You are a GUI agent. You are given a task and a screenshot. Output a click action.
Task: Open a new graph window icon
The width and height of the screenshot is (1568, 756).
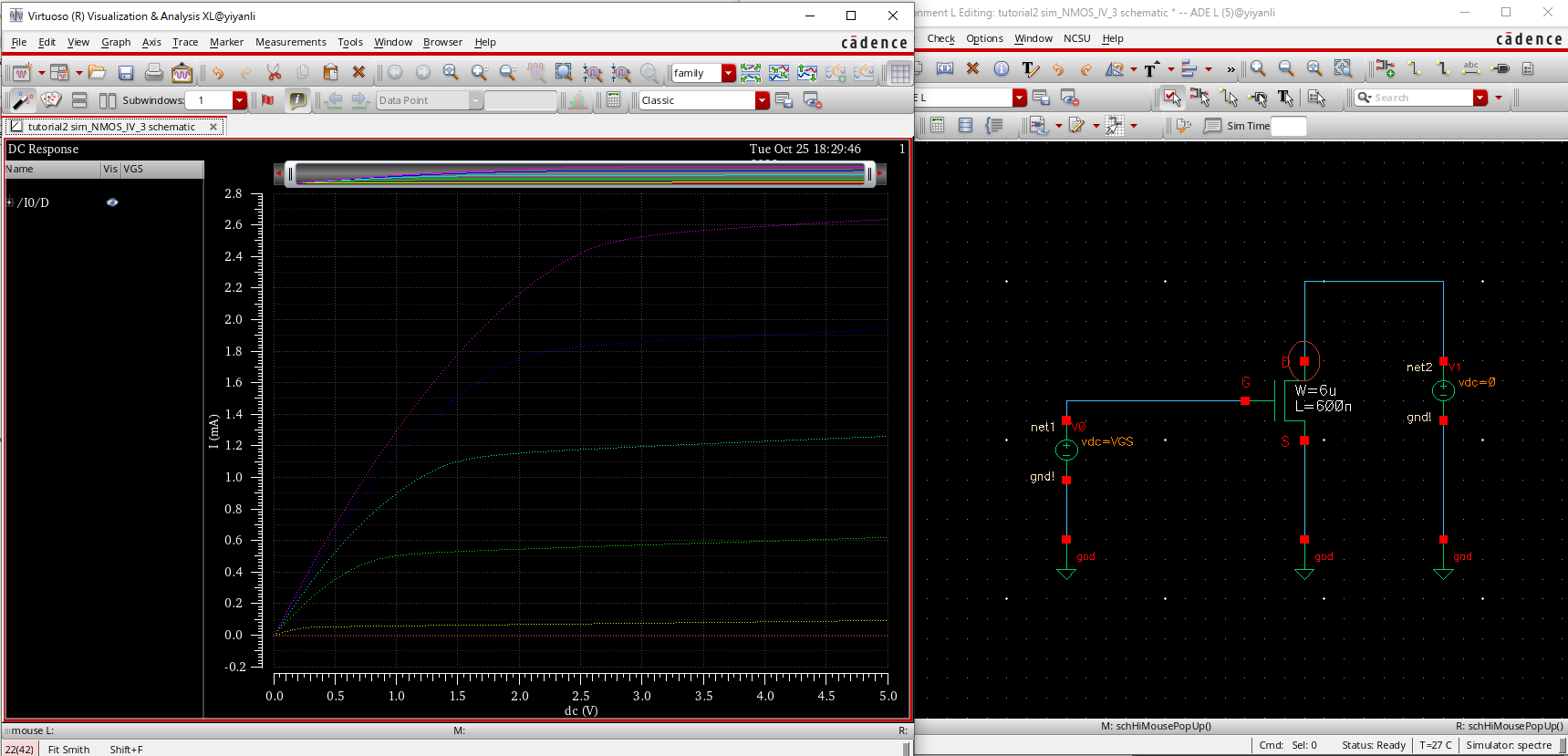21,72
